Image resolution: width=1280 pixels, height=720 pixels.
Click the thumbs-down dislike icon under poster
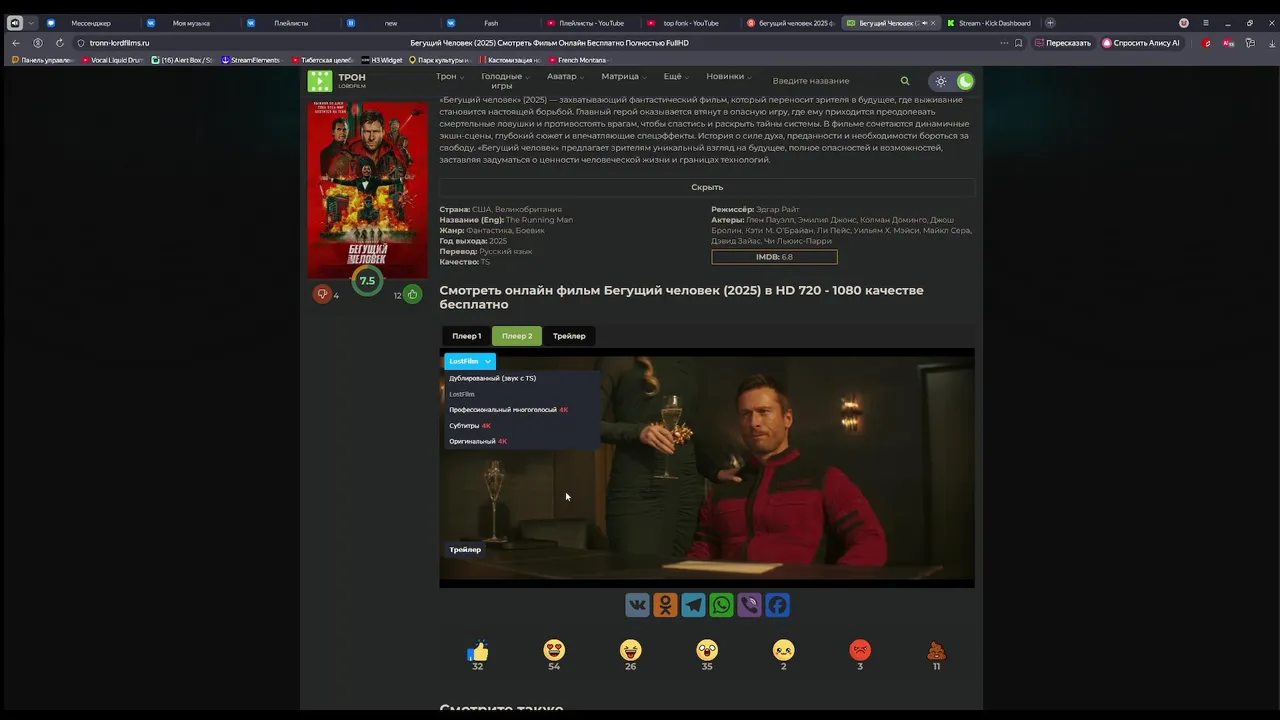pos(322,294)
